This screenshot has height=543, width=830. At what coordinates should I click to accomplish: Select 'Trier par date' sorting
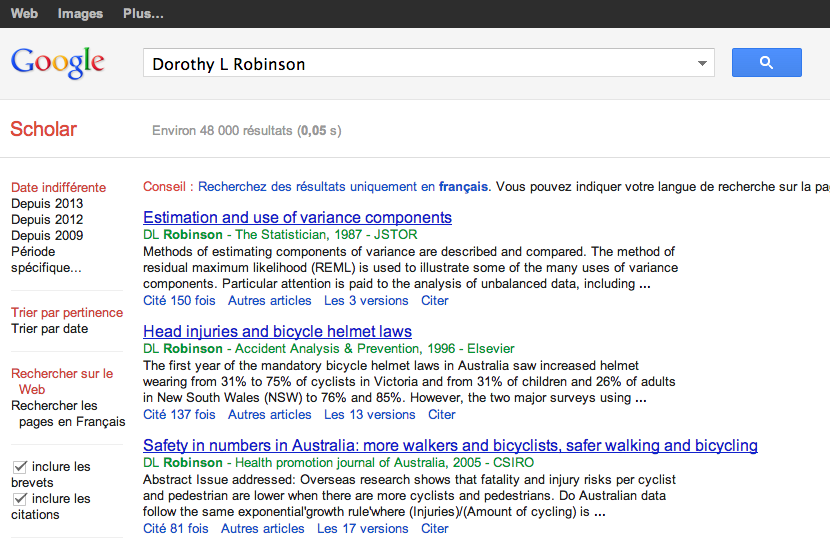coord(50,328)
